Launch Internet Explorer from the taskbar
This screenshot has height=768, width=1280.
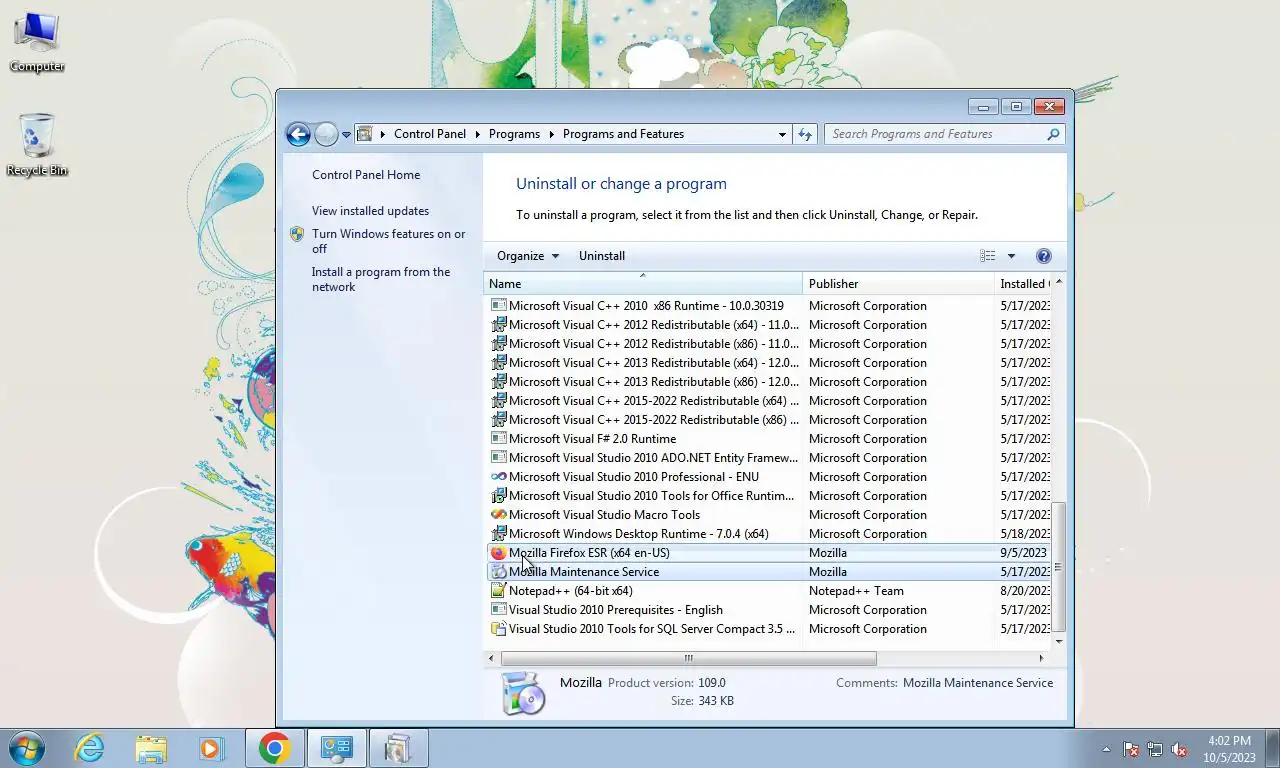(90, 748)
